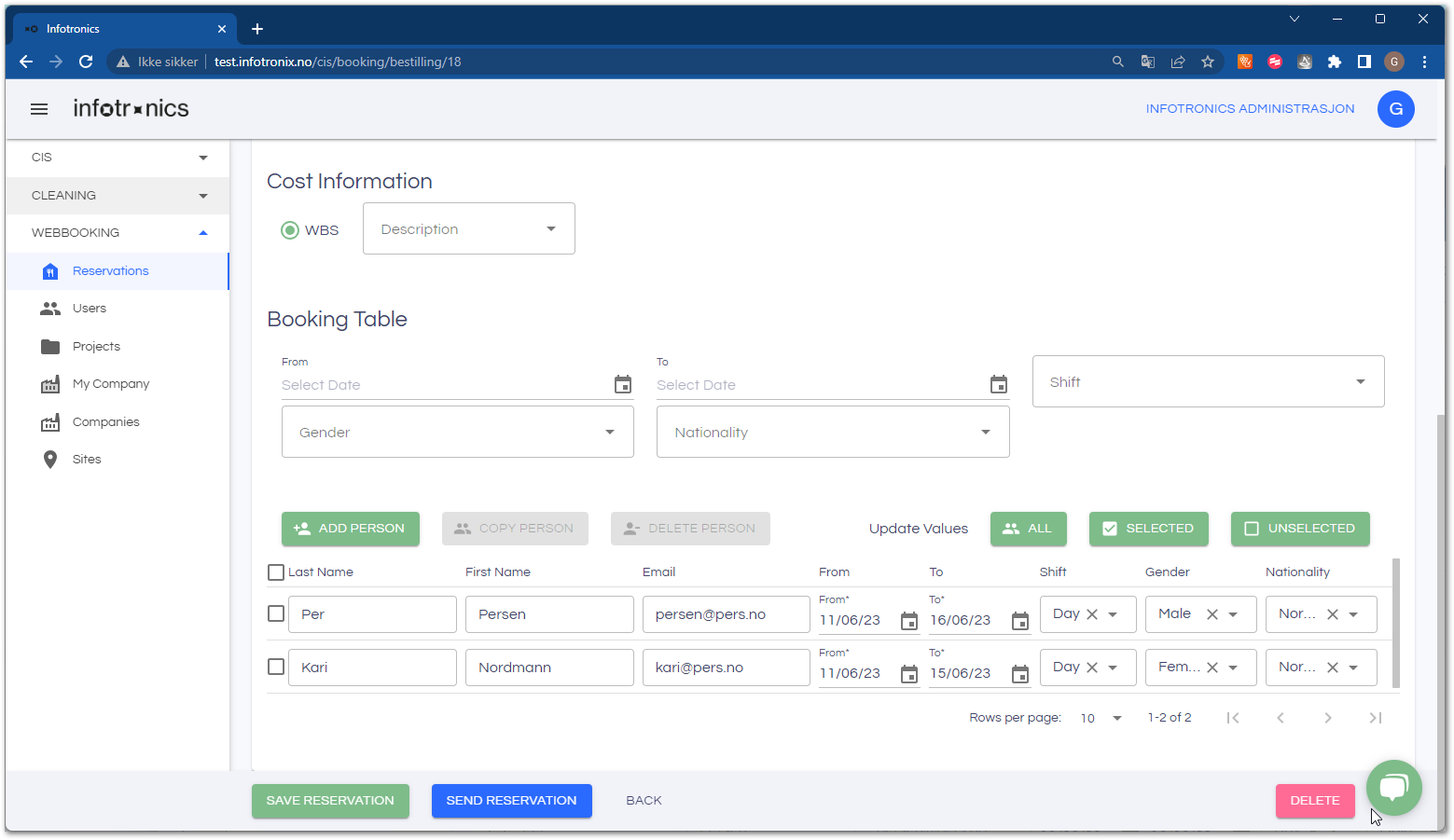Open Users via its people icon
Screen dimensions: 1454x840
tap(50, 308)
